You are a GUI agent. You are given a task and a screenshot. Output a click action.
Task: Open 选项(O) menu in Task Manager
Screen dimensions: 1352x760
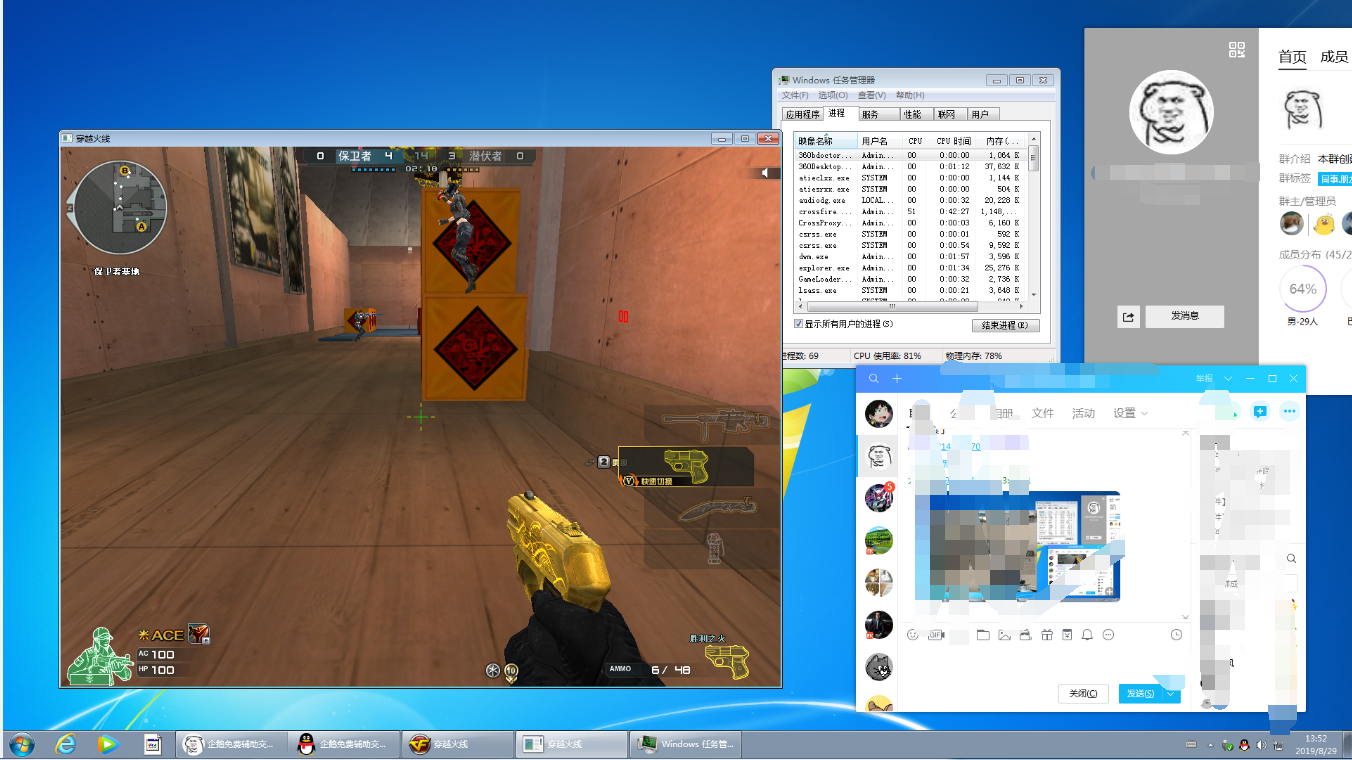[x=833, y=95]
